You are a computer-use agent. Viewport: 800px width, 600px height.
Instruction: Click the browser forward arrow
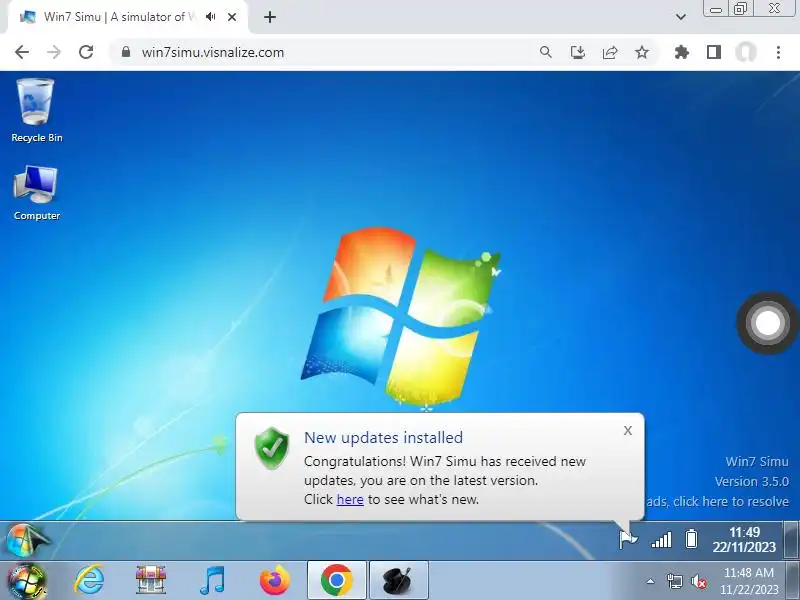[x=54, y=52]
